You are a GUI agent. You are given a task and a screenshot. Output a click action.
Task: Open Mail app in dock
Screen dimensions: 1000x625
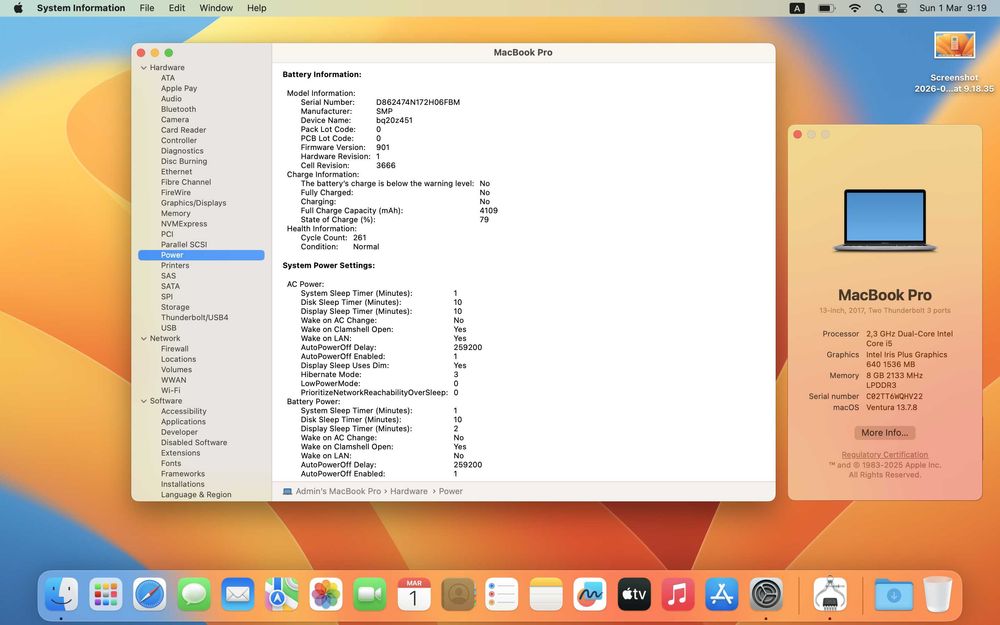(238, 594)
